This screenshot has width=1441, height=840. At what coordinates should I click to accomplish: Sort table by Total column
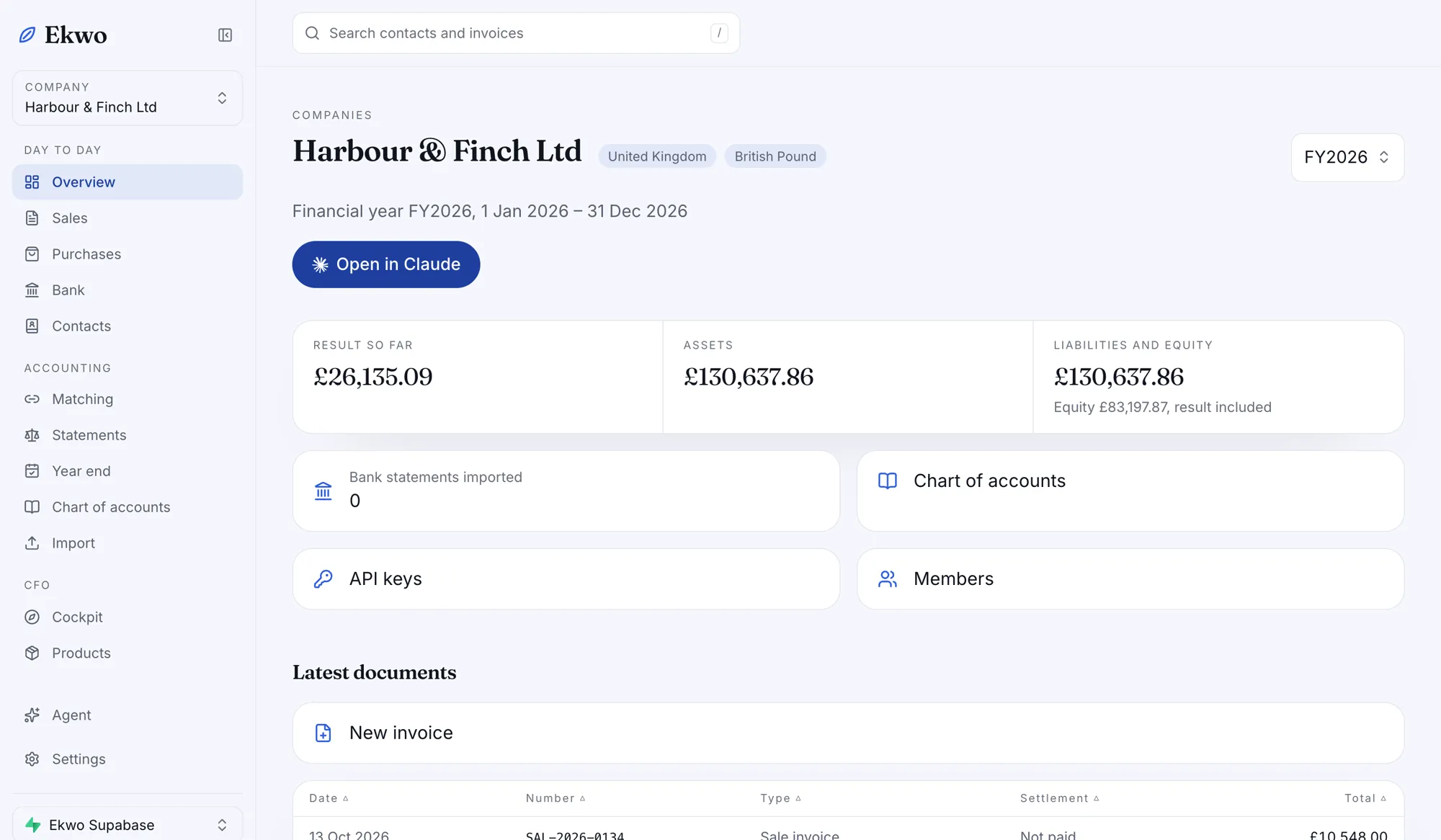click(1365, 798)
